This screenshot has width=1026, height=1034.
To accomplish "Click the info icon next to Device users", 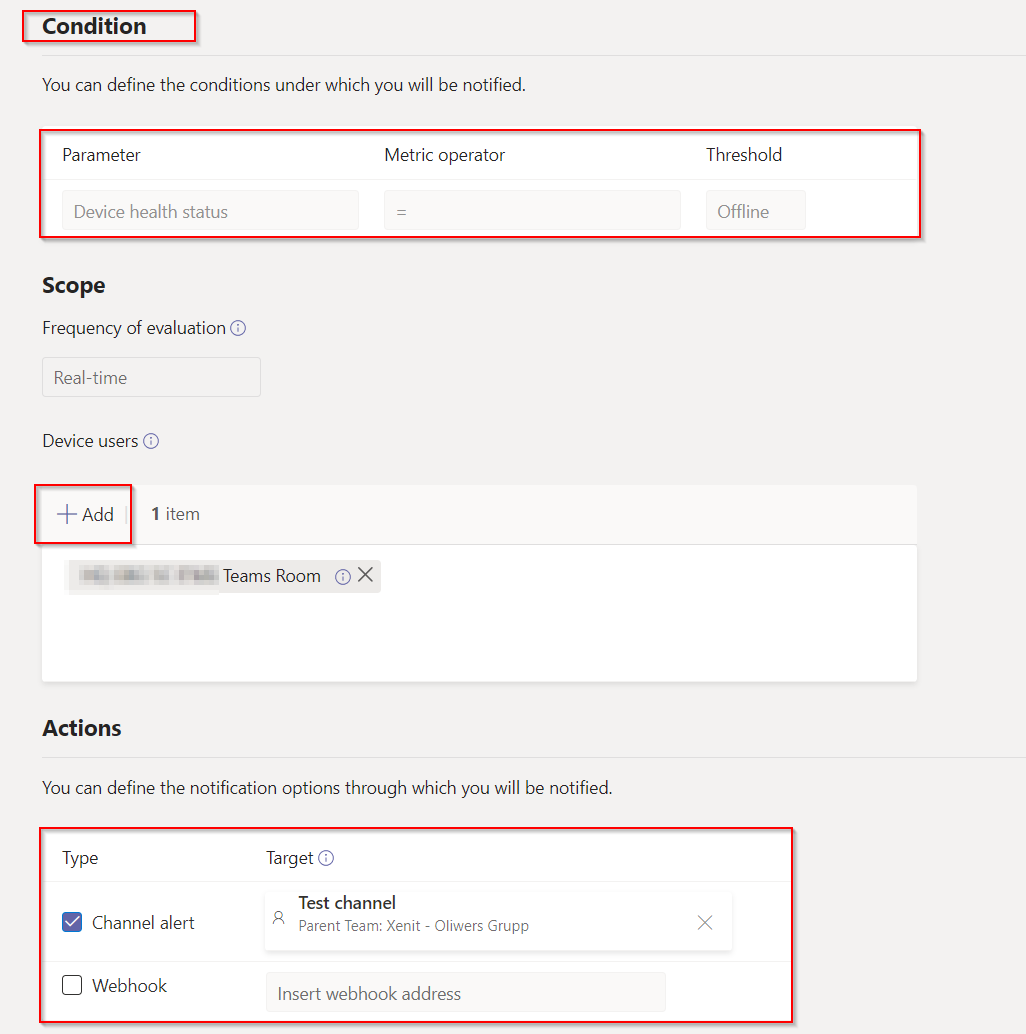I will tap(151, 441).
